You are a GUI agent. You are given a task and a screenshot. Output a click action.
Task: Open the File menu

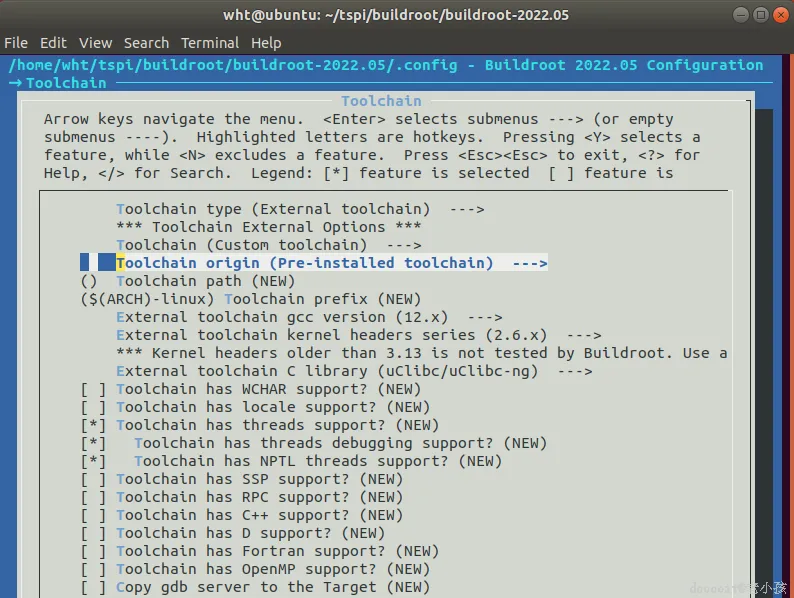(x=16, y=43)
